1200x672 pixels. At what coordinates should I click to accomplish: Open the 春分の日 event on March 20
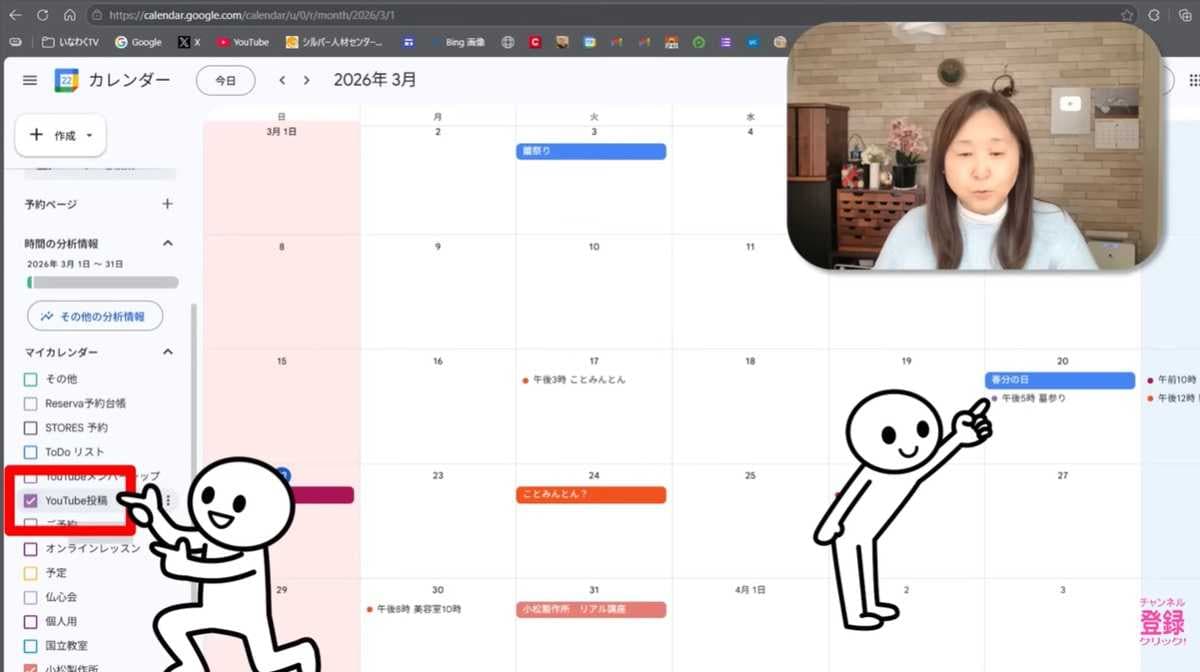tap(1059, 380)
